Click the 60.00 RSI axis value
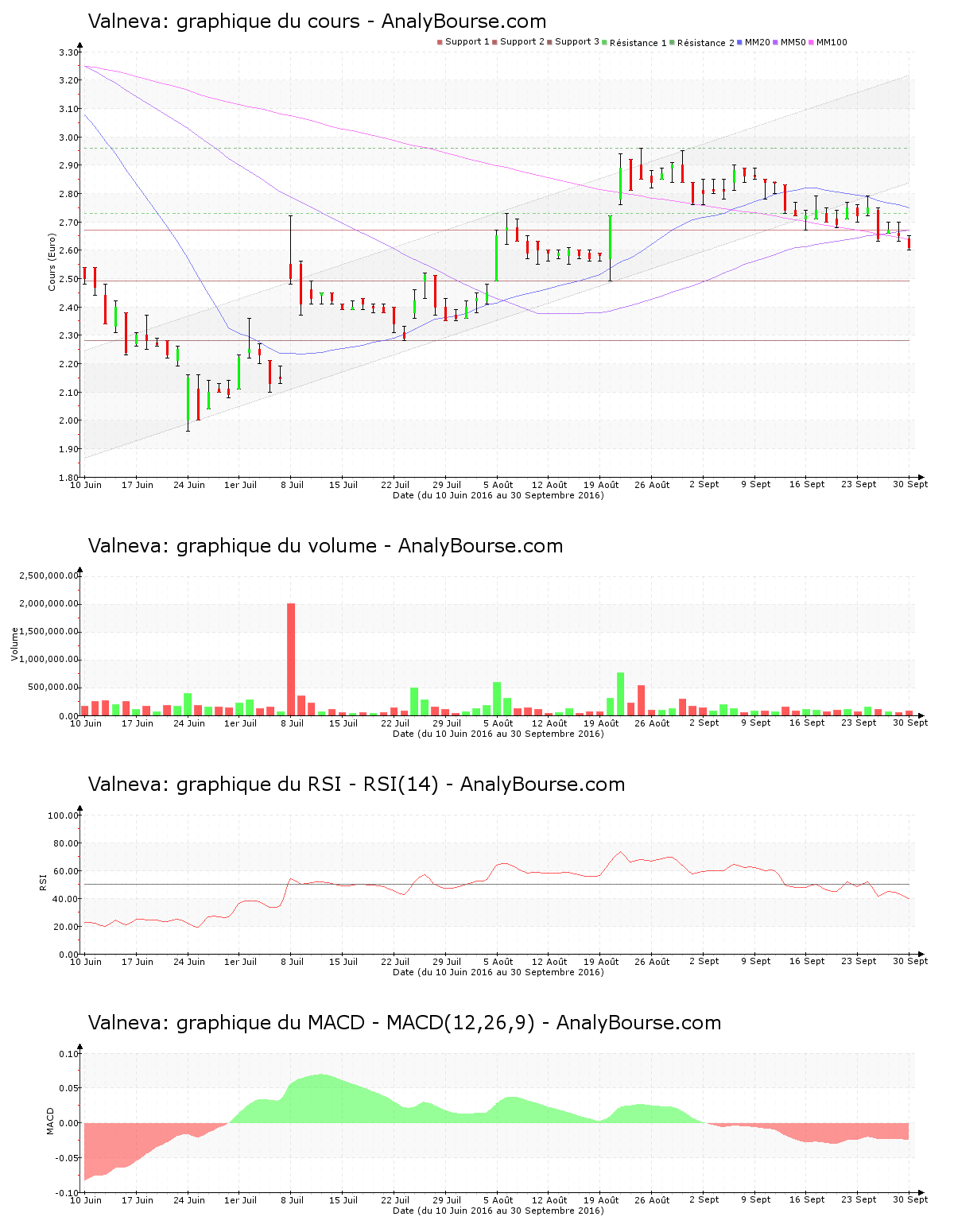This screenshot has width=954, height=1232. tap(66, 871)
